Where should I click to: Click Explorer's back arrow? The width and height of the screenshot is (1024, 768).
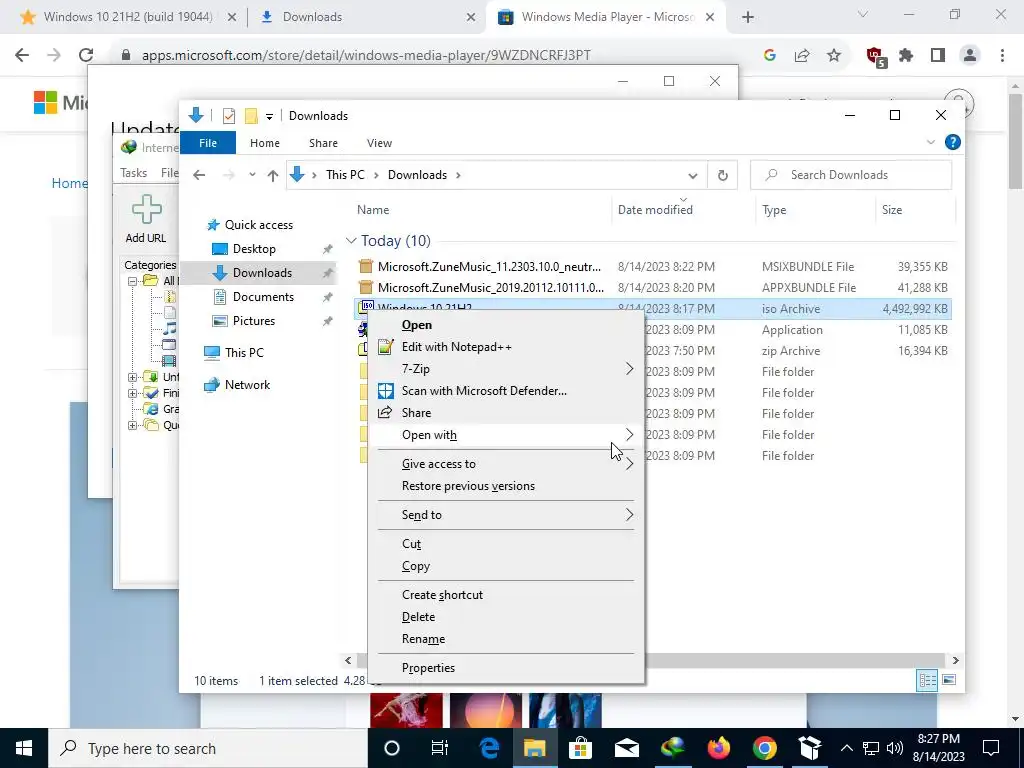coord(199,175)
